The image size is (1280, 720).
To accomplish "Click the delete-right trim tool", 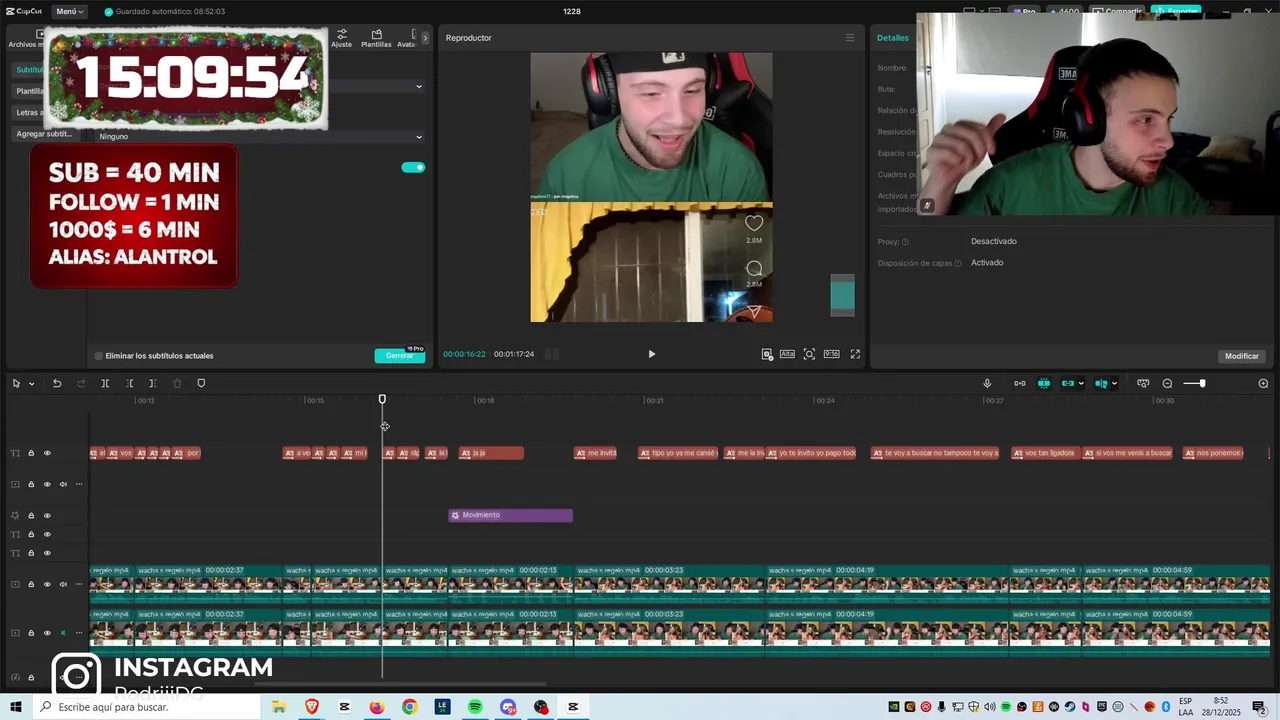I will point(152,383).
